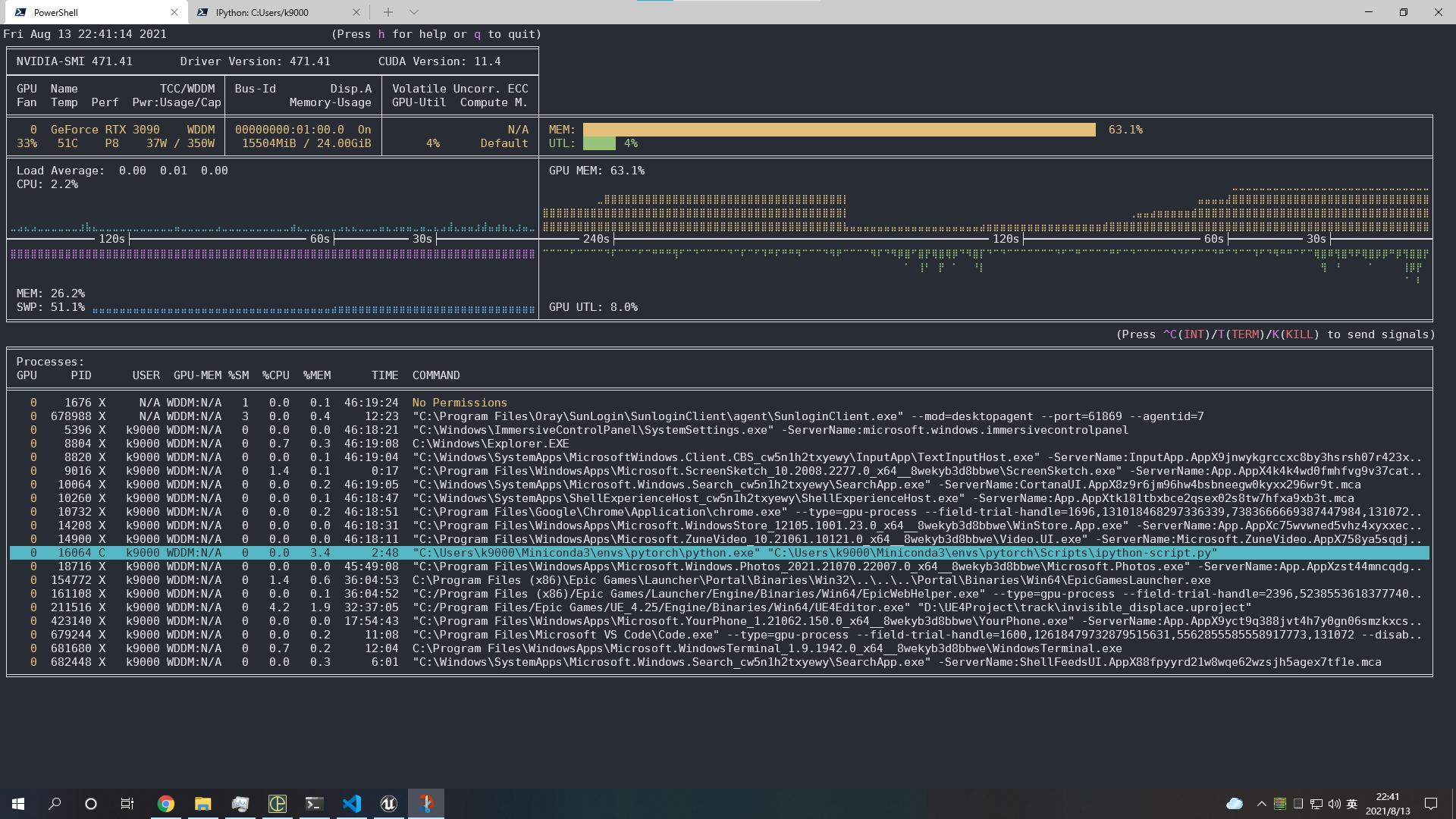The width and height of the screenshot is (1456, 819).
Task: Open the network tray icon
Action: coord(1316,804)
